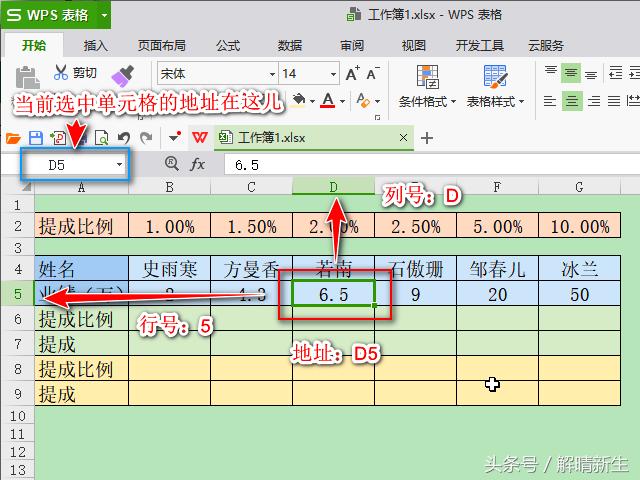
Task: Open the 云服务 tab
Action: 546,45
